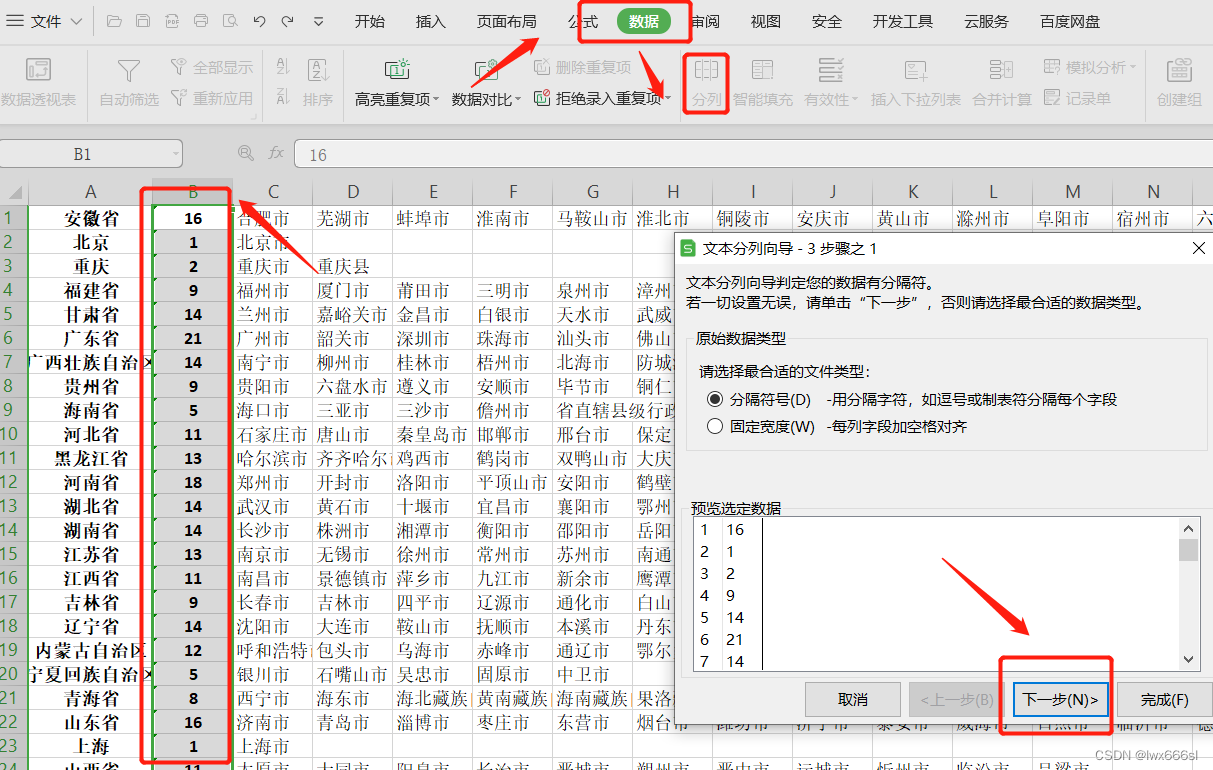Select column B header

pyautogui.click(x=193, y=192)
